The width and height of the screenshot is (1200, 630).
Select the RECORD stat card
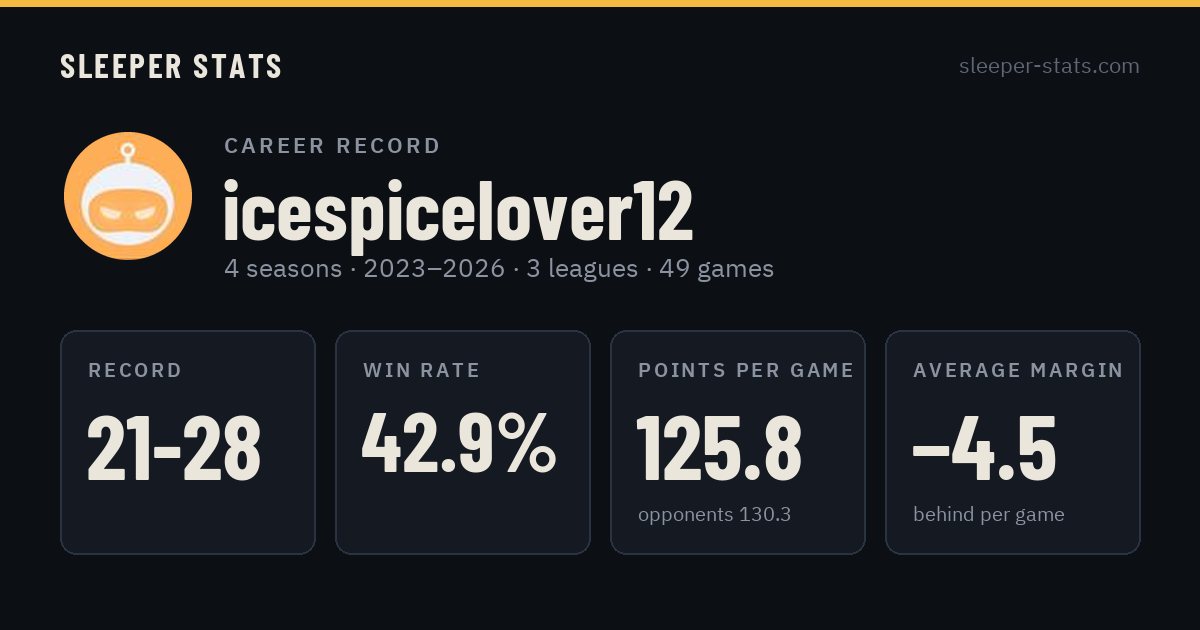pyautogui.click(x=188, y=442)
